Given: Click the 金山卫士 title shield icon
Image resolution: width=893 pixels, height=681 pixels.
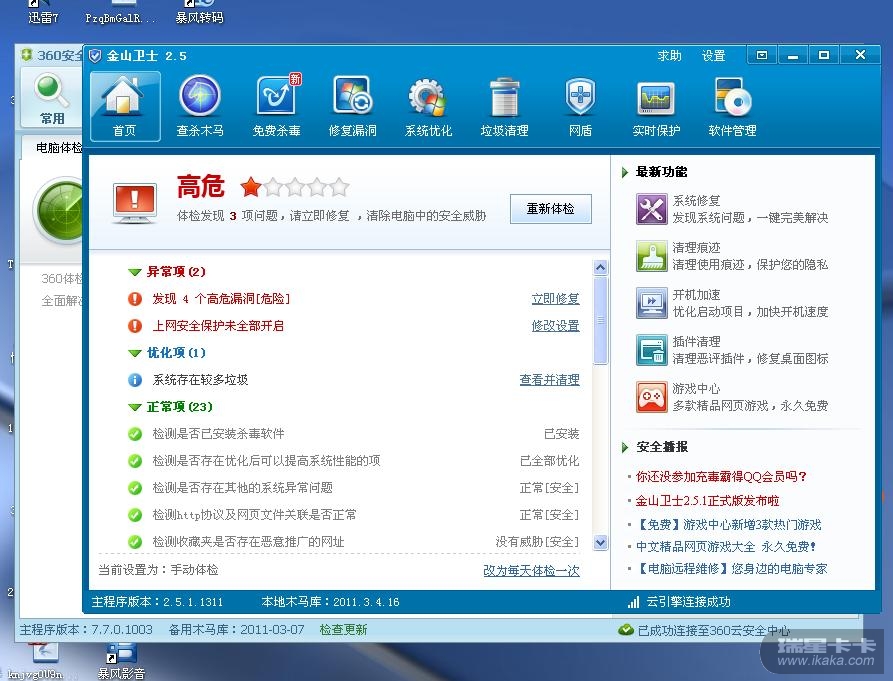Looking at the screenshot, I should (95, 56).
